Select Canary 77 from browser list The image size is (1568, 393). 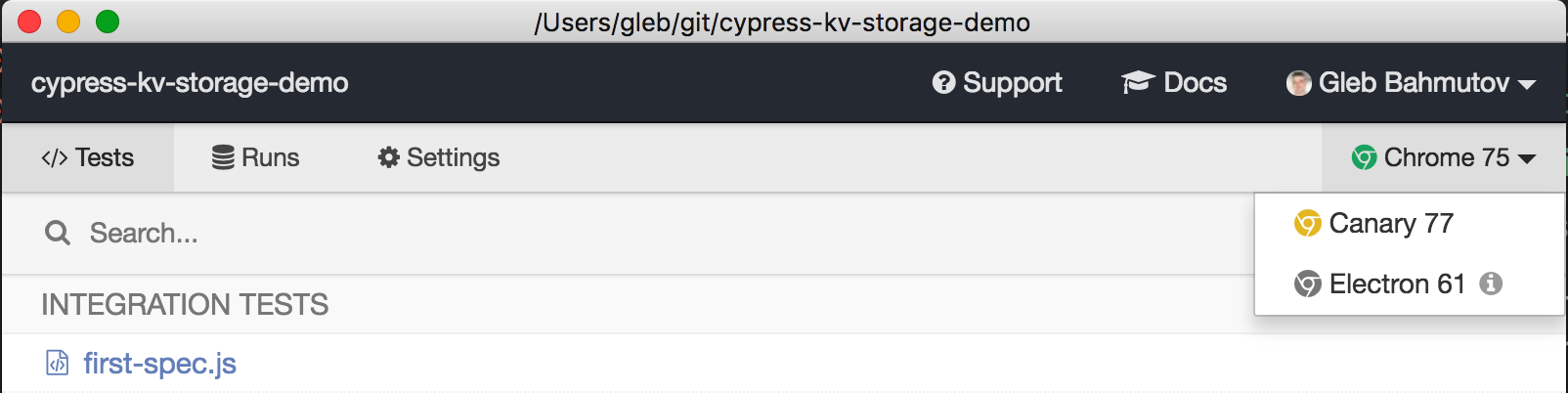(x=1391, y=224)
